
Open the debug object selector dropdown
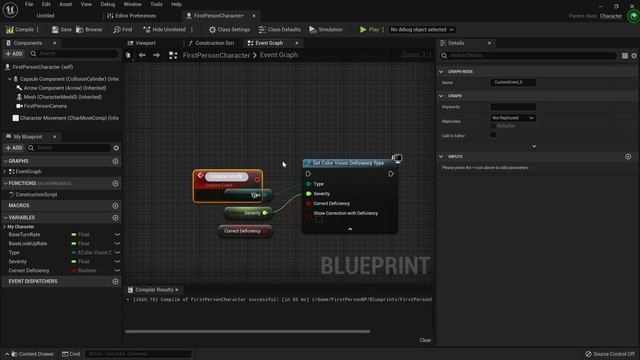[422, 29]
